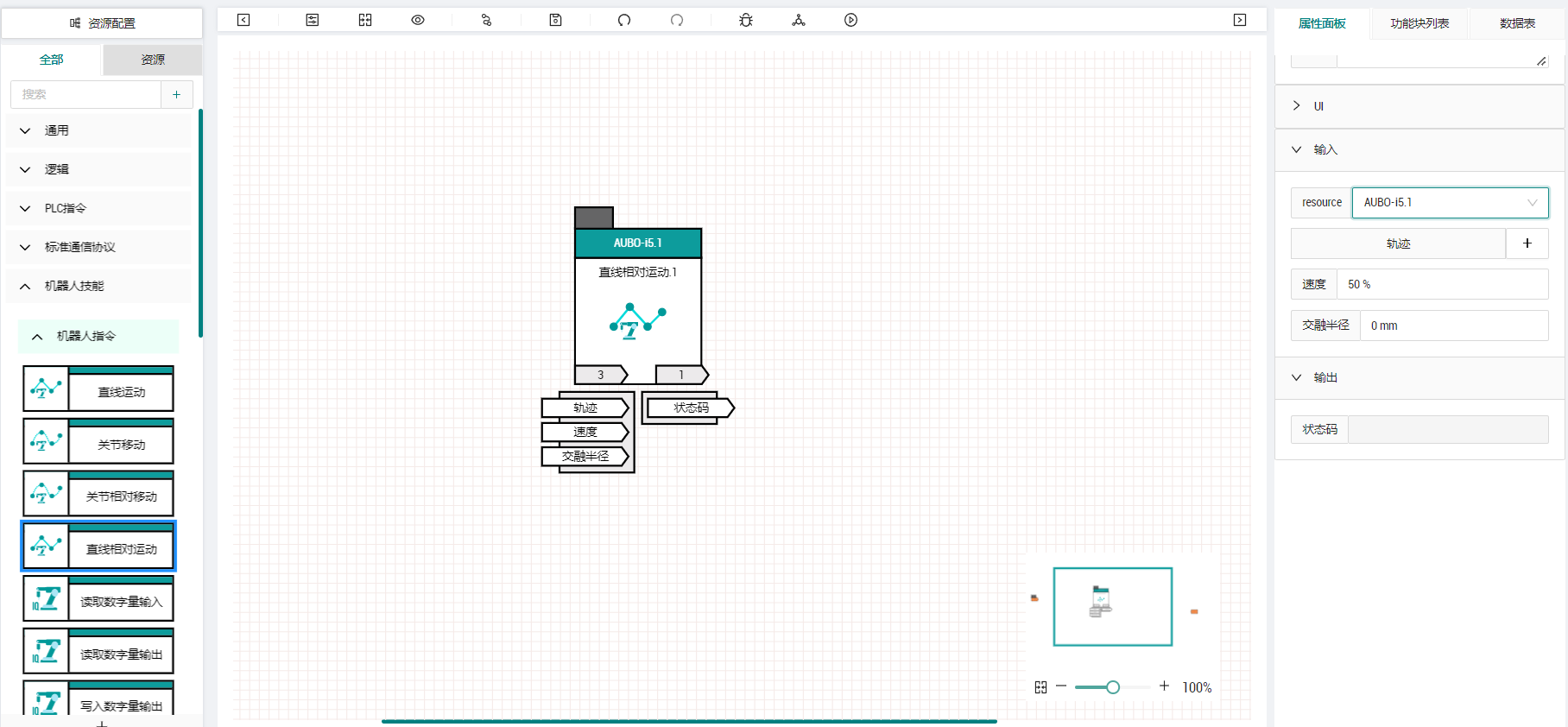Expand the 标准通信协议 category
Viewport: 1568px width, 727px height.
pyautogui.click(x=98, y=247)
